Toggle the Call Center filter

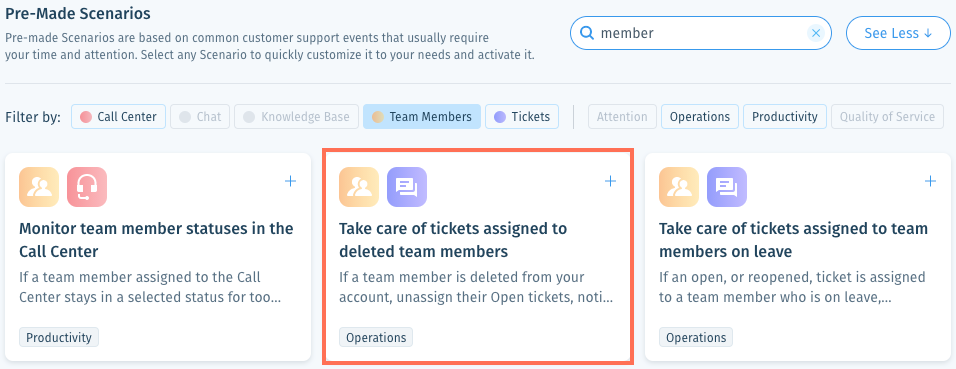pos(118,116)
